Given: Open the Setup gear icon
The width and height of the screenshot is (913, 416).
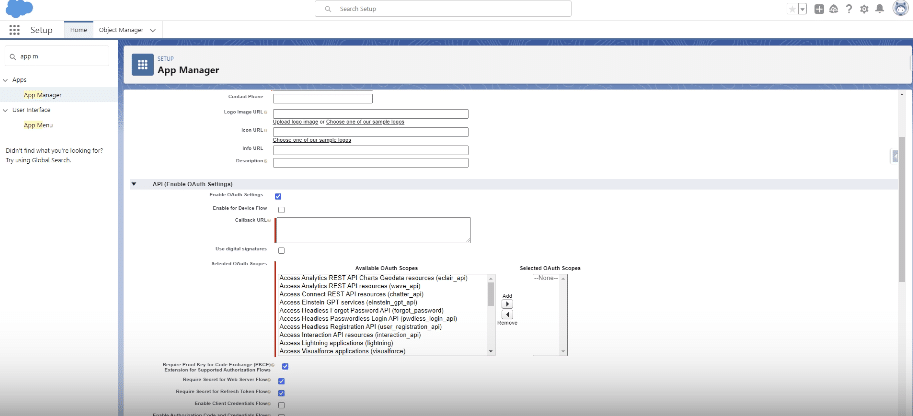Looking at the screenshot, I should point(864,9).
